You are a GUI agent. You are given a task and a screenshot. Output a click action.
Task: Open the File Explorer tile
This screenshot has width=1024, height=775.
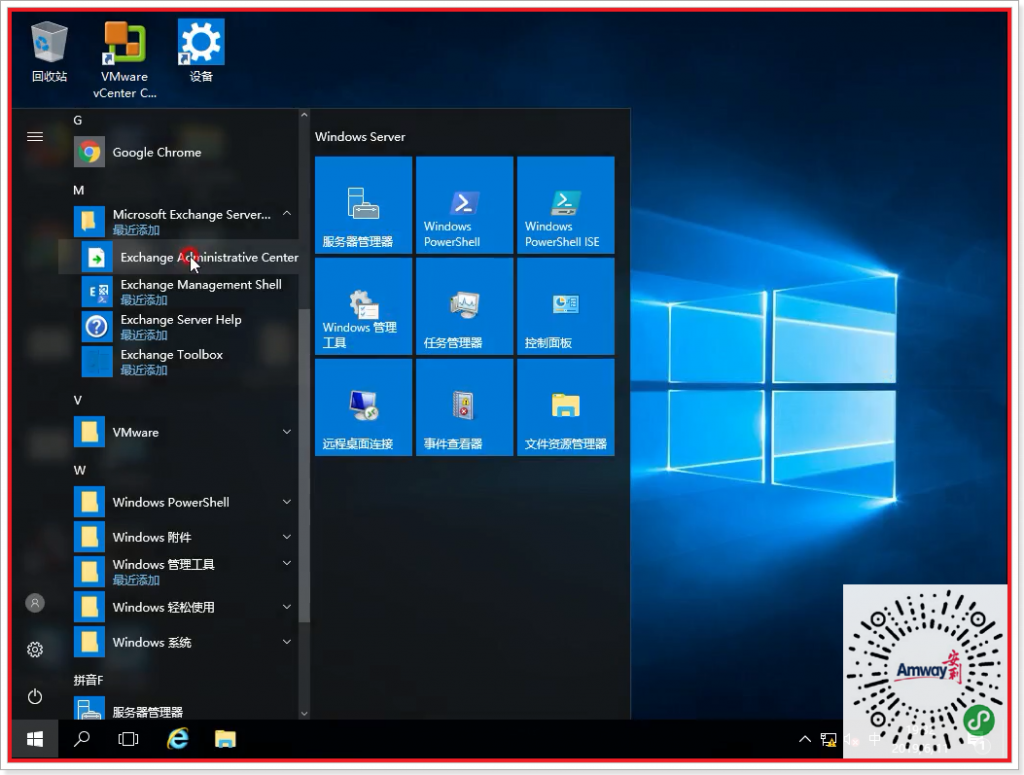tap(565, 407)
